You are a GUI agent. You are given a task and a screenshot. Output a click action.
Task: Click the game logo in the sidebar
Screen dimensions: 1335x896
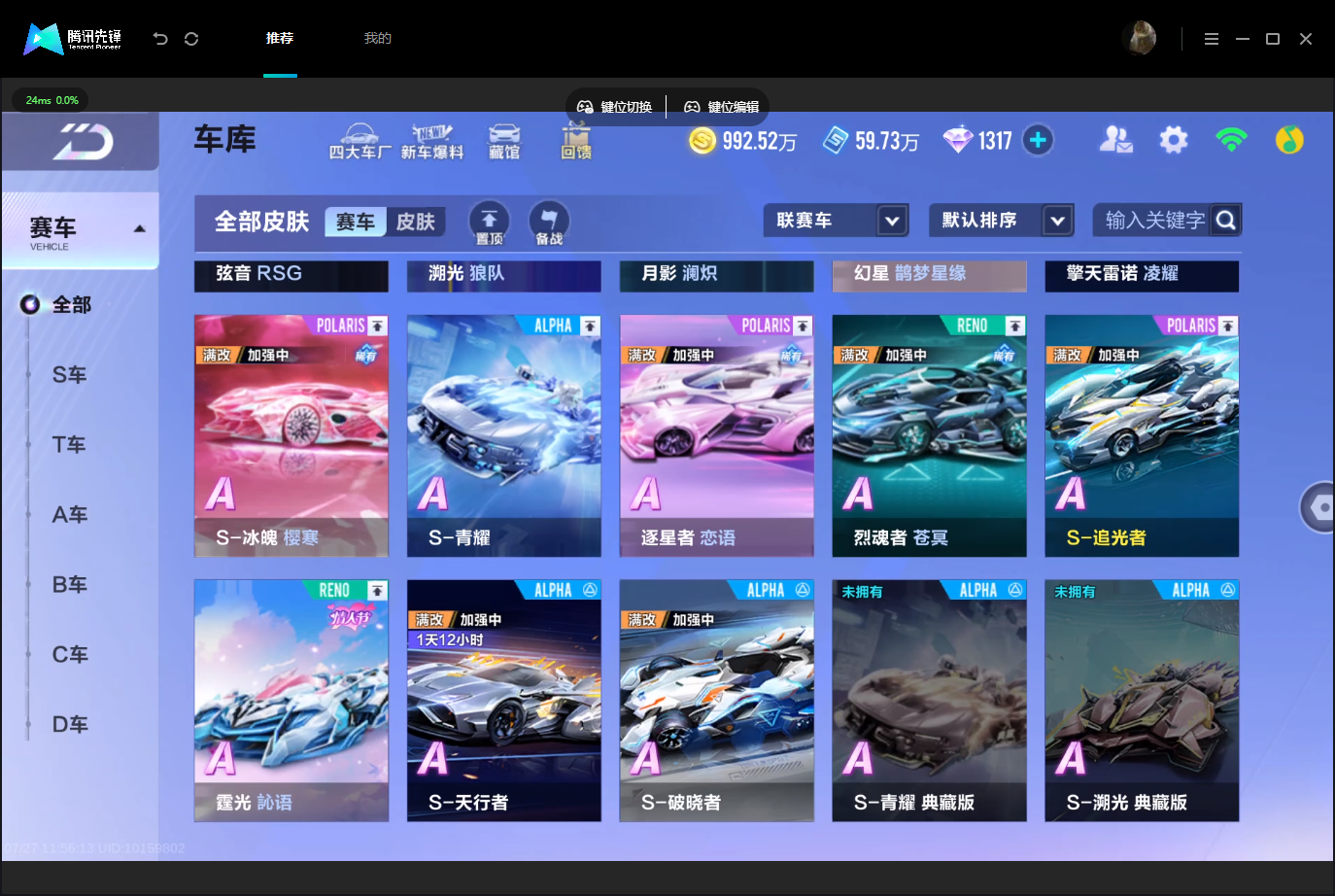coord(82,142)
